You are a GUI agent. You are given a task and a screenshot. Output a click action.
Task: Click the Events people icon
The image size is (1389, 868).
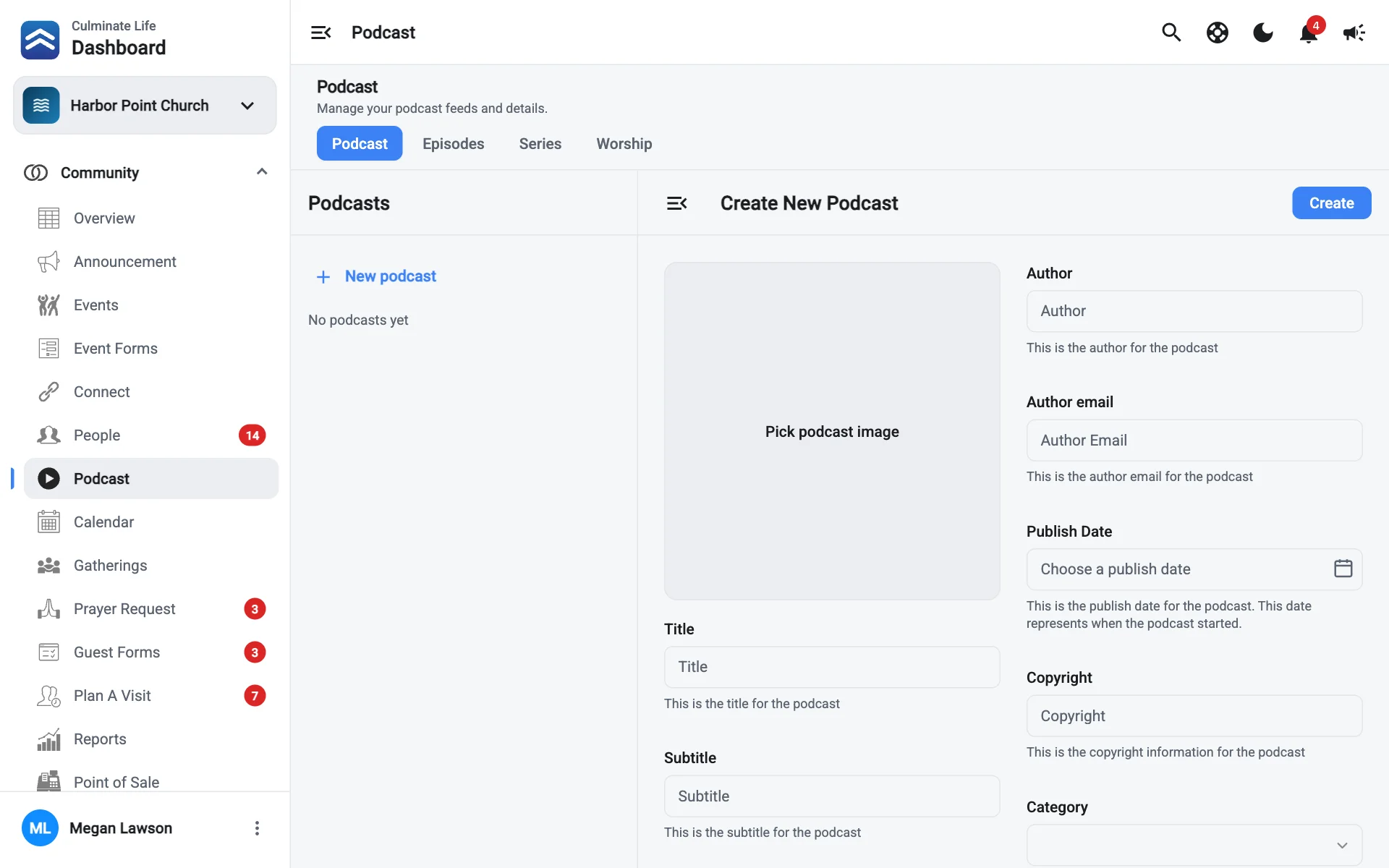[x=48, y=305]
